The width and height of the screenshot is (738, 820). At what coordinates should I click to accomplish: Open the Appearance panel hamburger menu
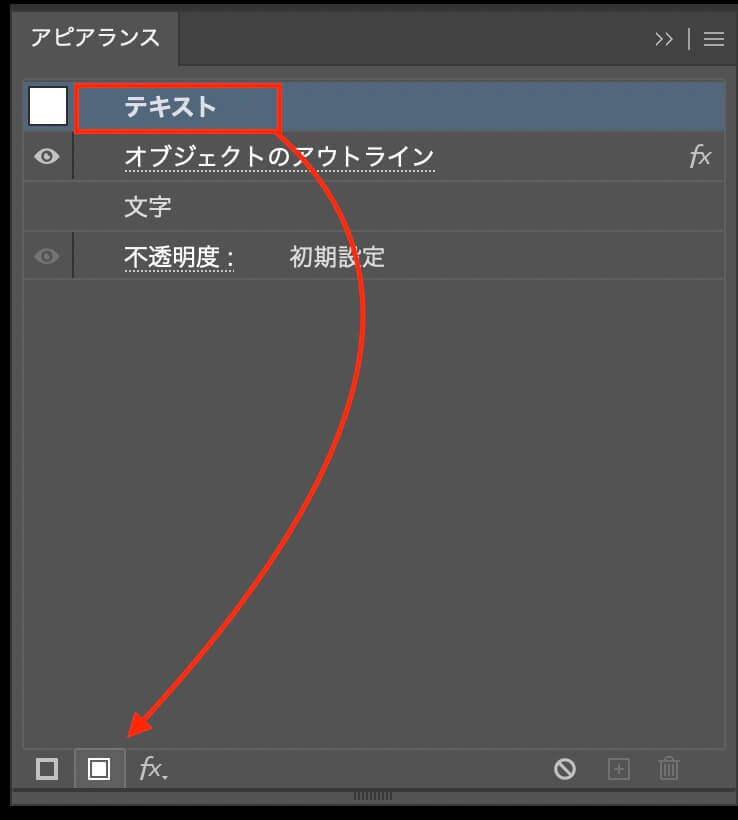pos(714,39)
